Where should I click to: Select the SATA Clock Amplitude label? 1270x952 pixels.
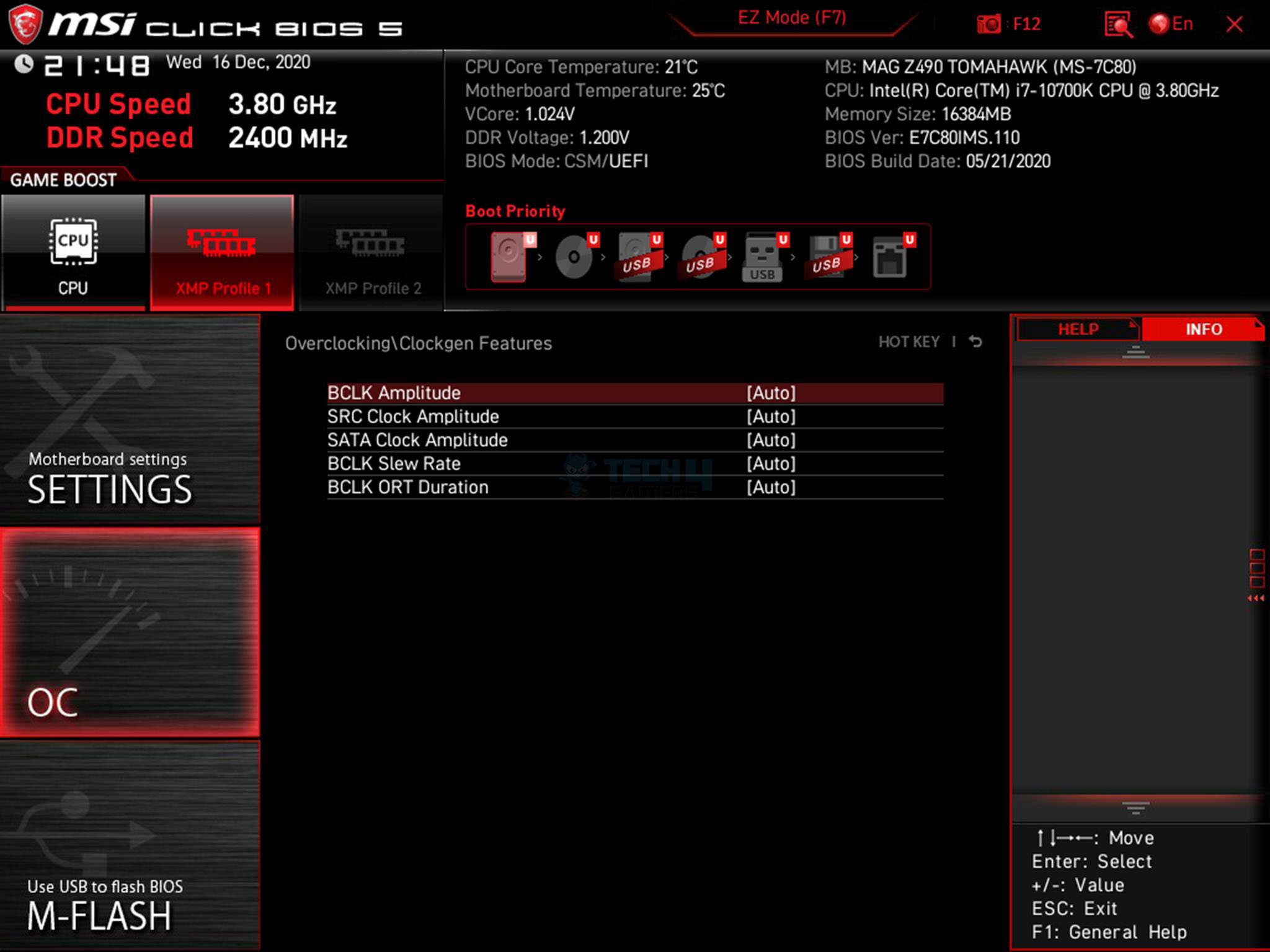tap(417, 440)
